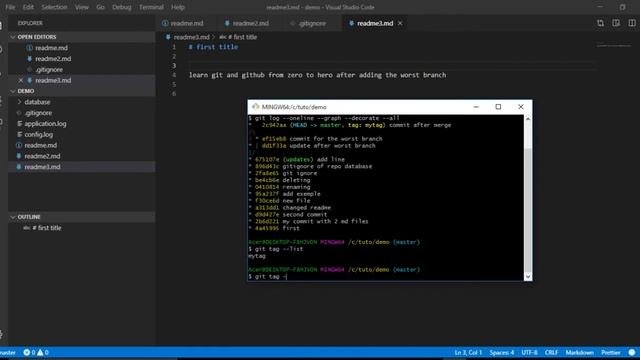Click the feedback smiley in status bar

tap(632, 352)
